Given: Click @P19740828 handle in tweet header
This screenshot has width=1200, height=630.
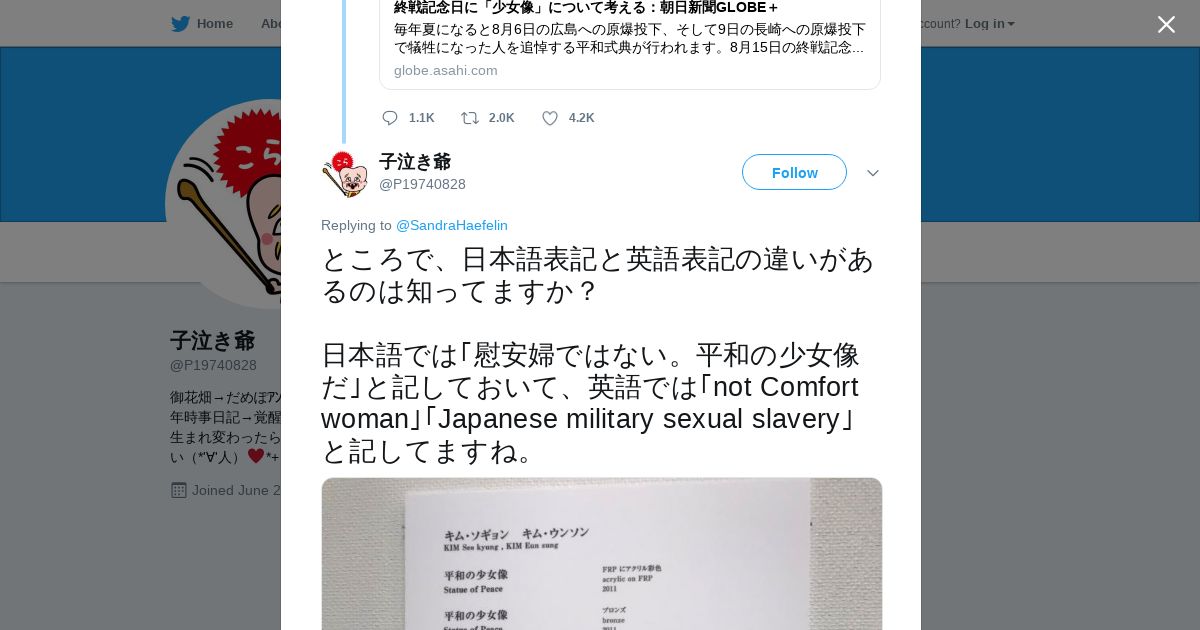Looking at the screenshot, I should (422, 184).
